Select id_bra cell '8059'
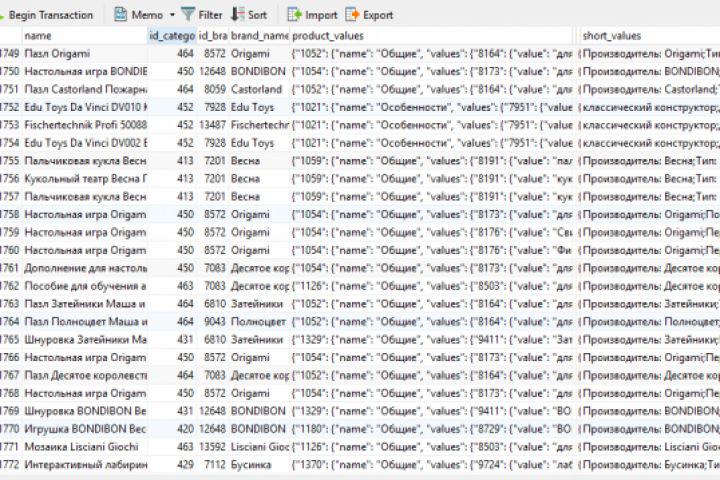 click(x=213, y=89)
